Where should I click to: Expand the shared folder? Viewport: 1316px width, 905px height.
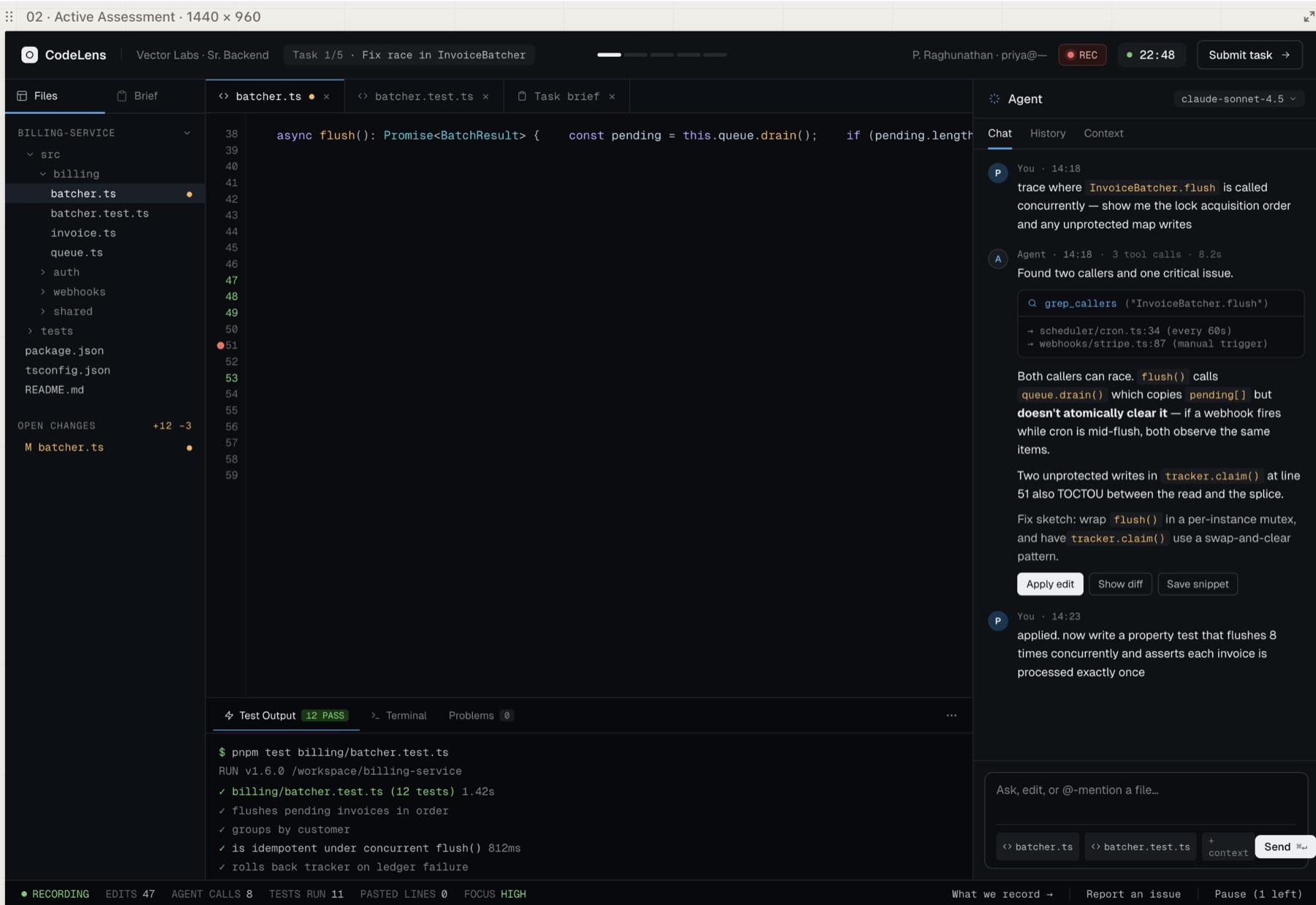[x=43, y=311]
